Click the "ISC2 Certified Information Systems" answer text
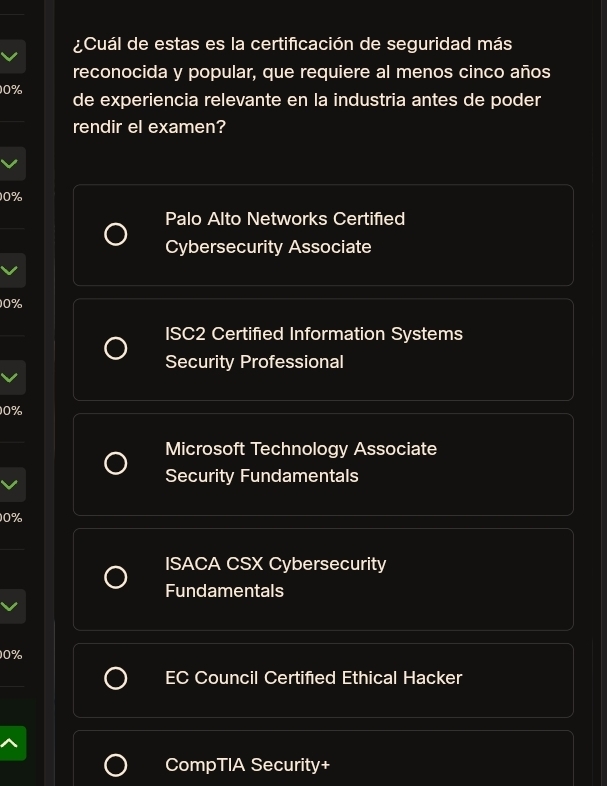 click(x=313, y=334)
